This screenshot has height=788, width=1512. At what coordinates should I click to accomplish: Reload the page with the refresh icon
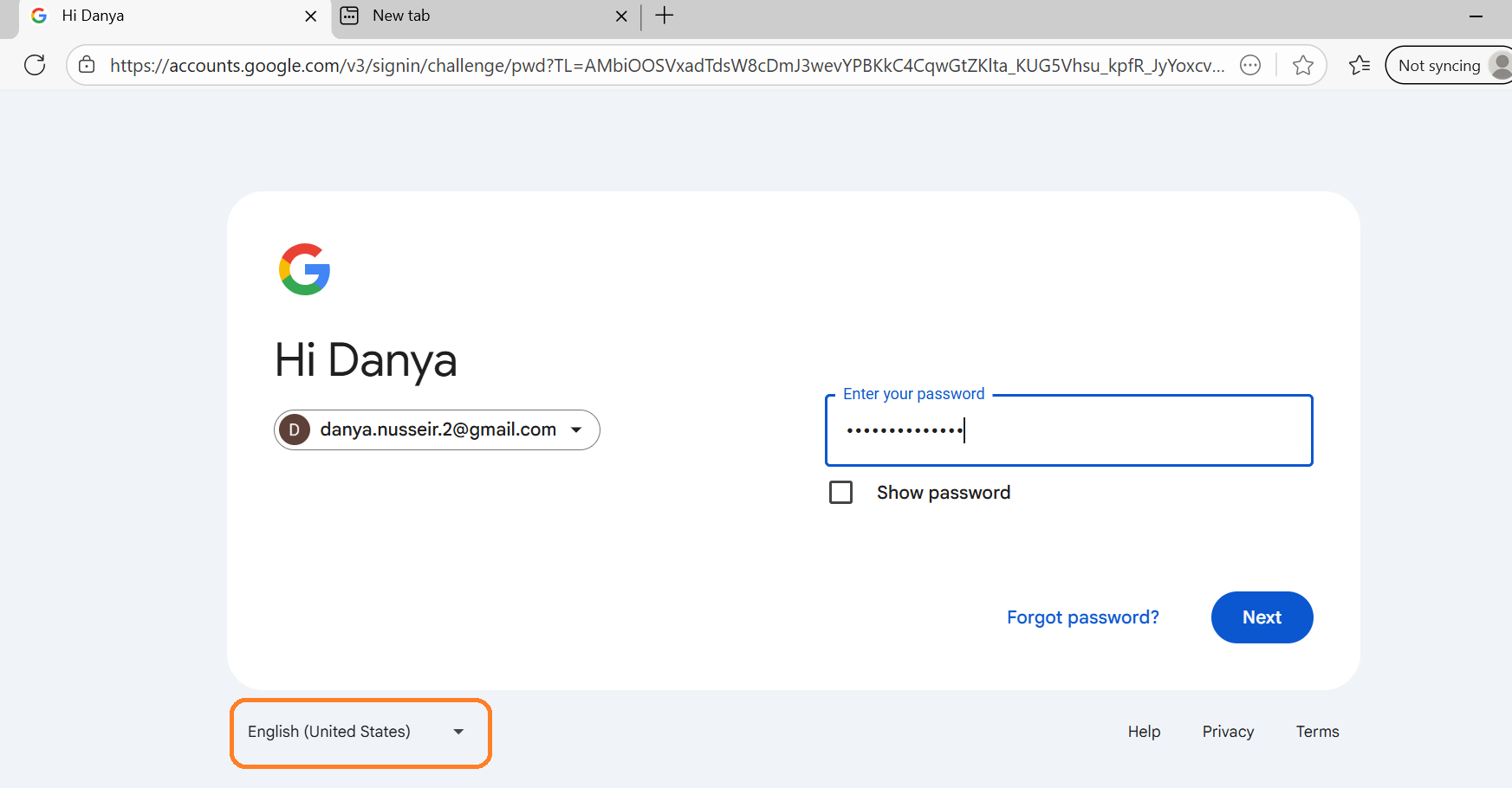[x=35, y=65]
